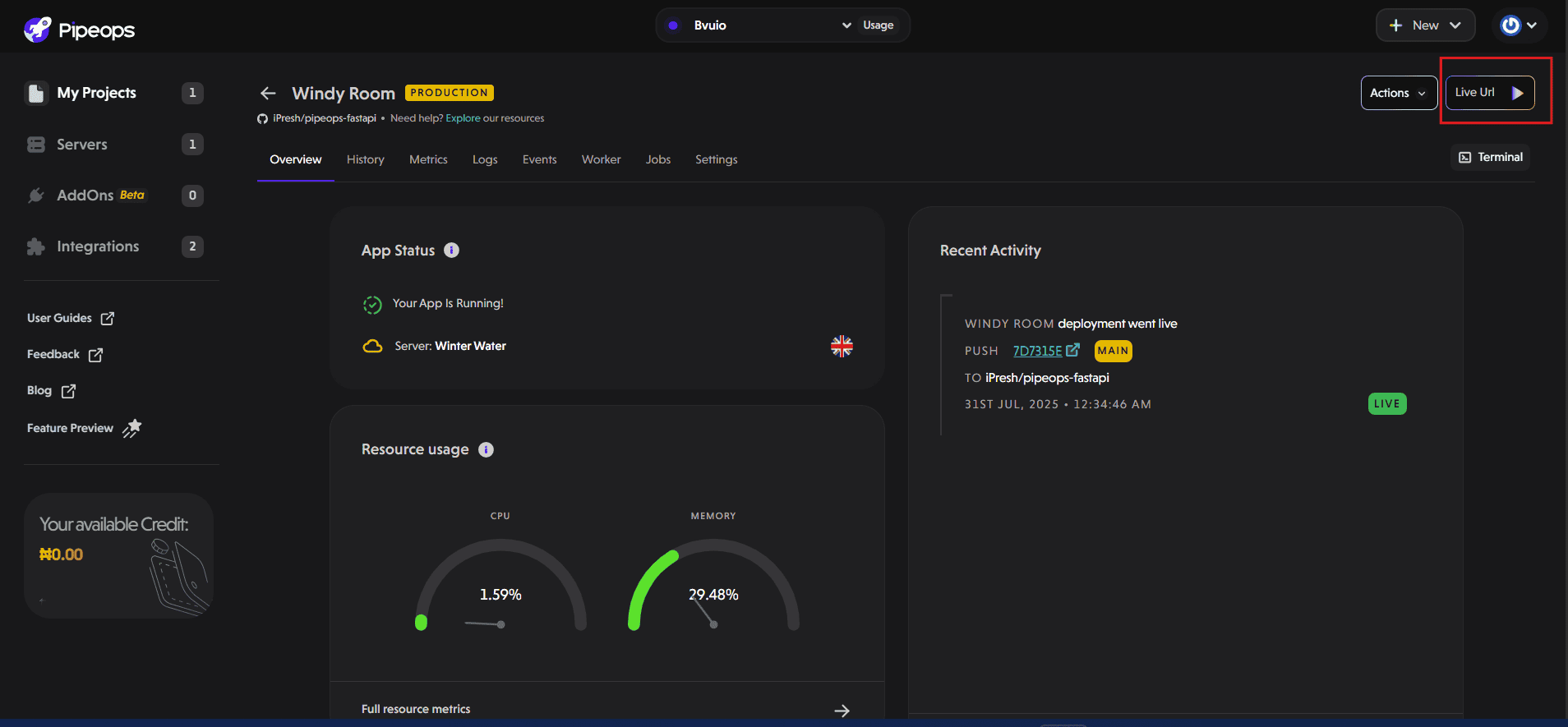Click the Feature Preview shooting star icon
This screenshot has width=1568, height=727.
click(x=132, y=428)
